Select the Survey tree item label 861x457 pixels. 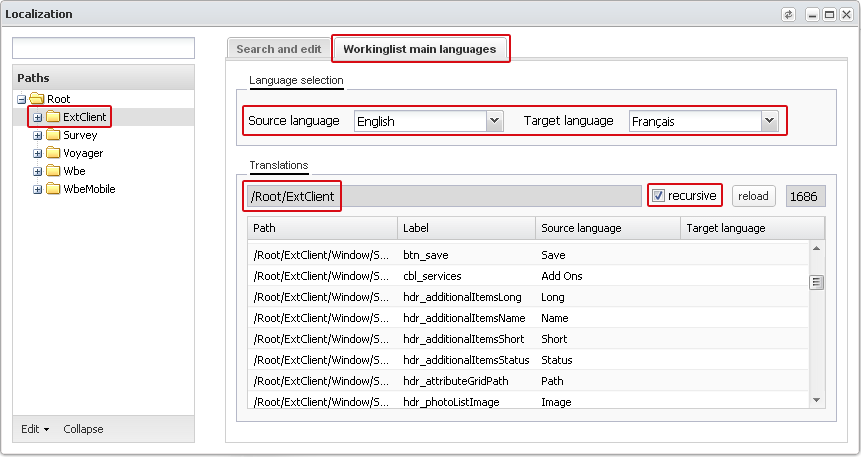point(80,135)
